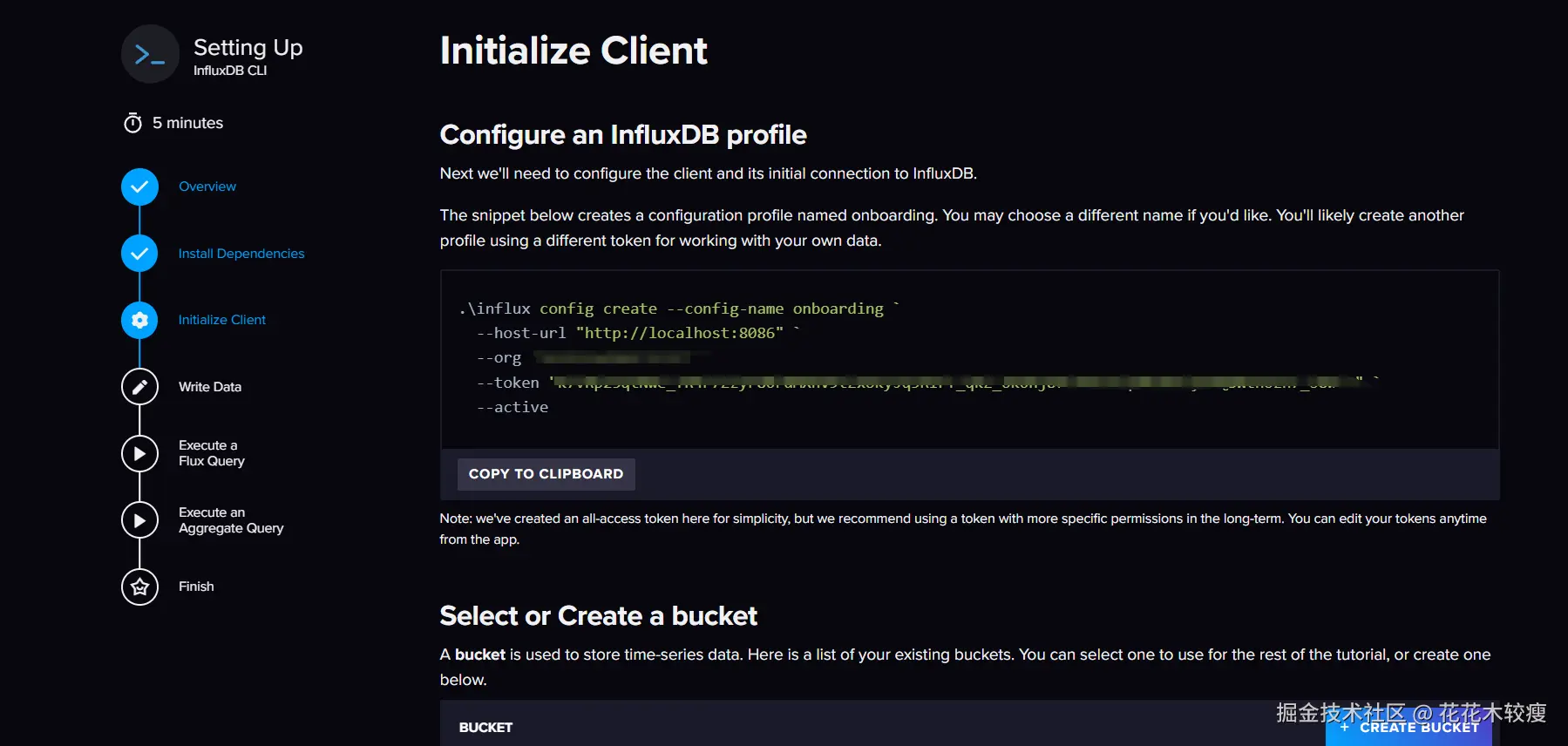1568x746 pixels.
Task: Click the Install Dependencies checkmark icon
Action: pos(139,254)
